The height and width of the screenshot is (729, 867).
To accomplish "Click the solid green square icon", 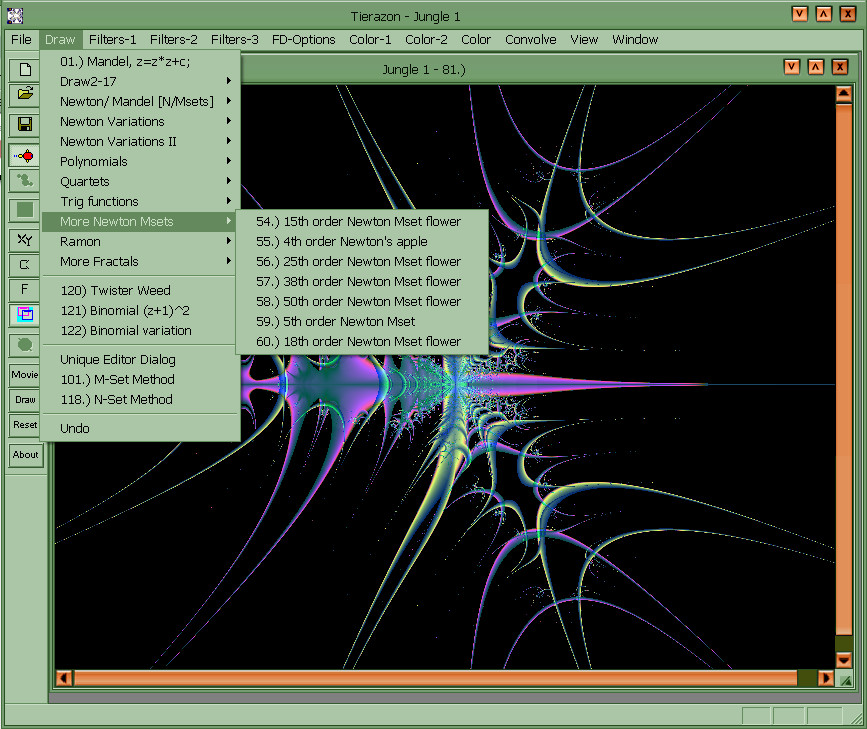I will 25,210.
